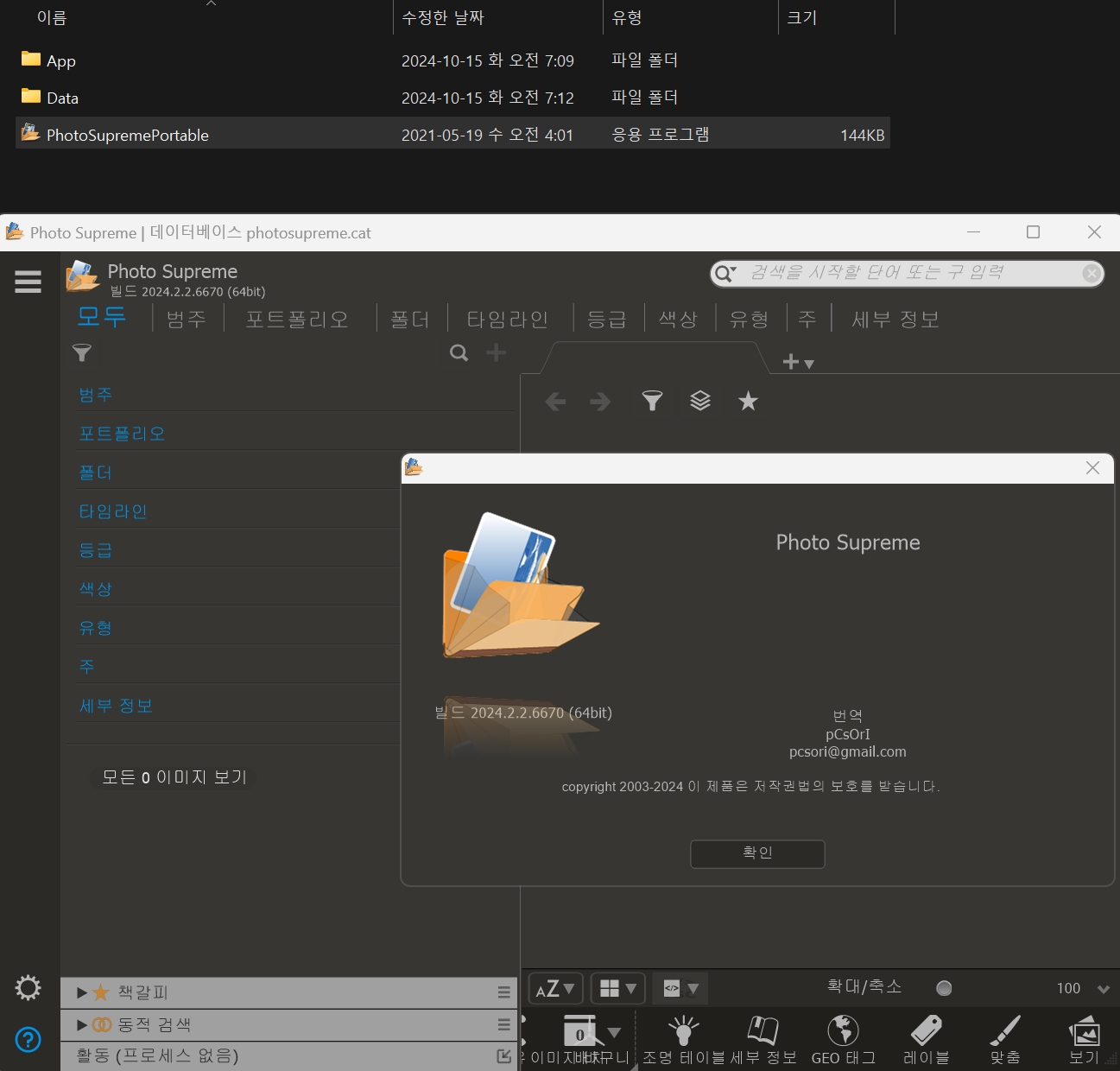Click the empty viewer tab
Screen dimensions: 1120x1071
coord(653,358)
